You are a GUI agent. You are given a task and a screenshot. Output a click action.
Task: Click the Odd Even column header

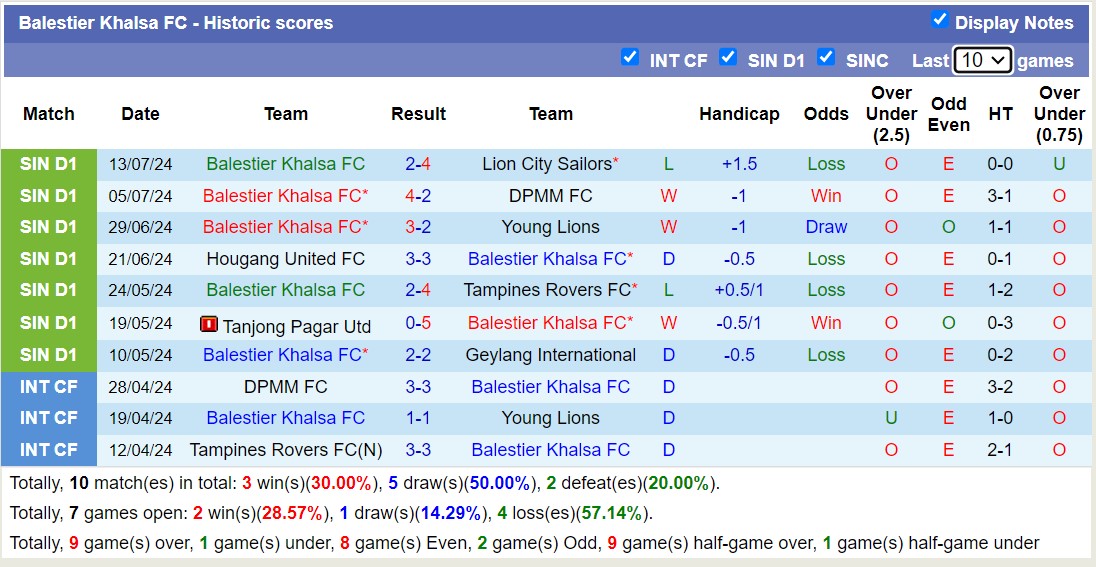point(948,114)
